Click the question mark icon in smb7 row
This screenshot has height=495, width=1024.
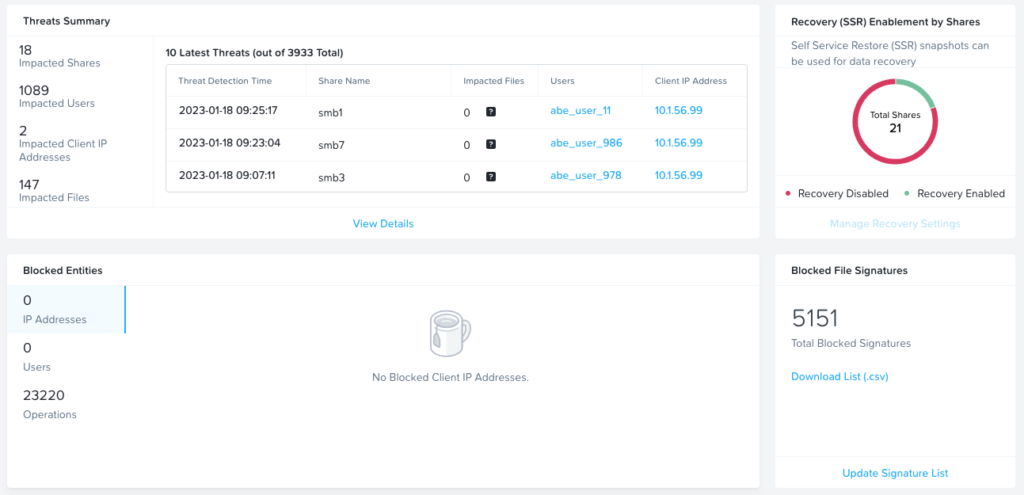click(x=490, y=144)
